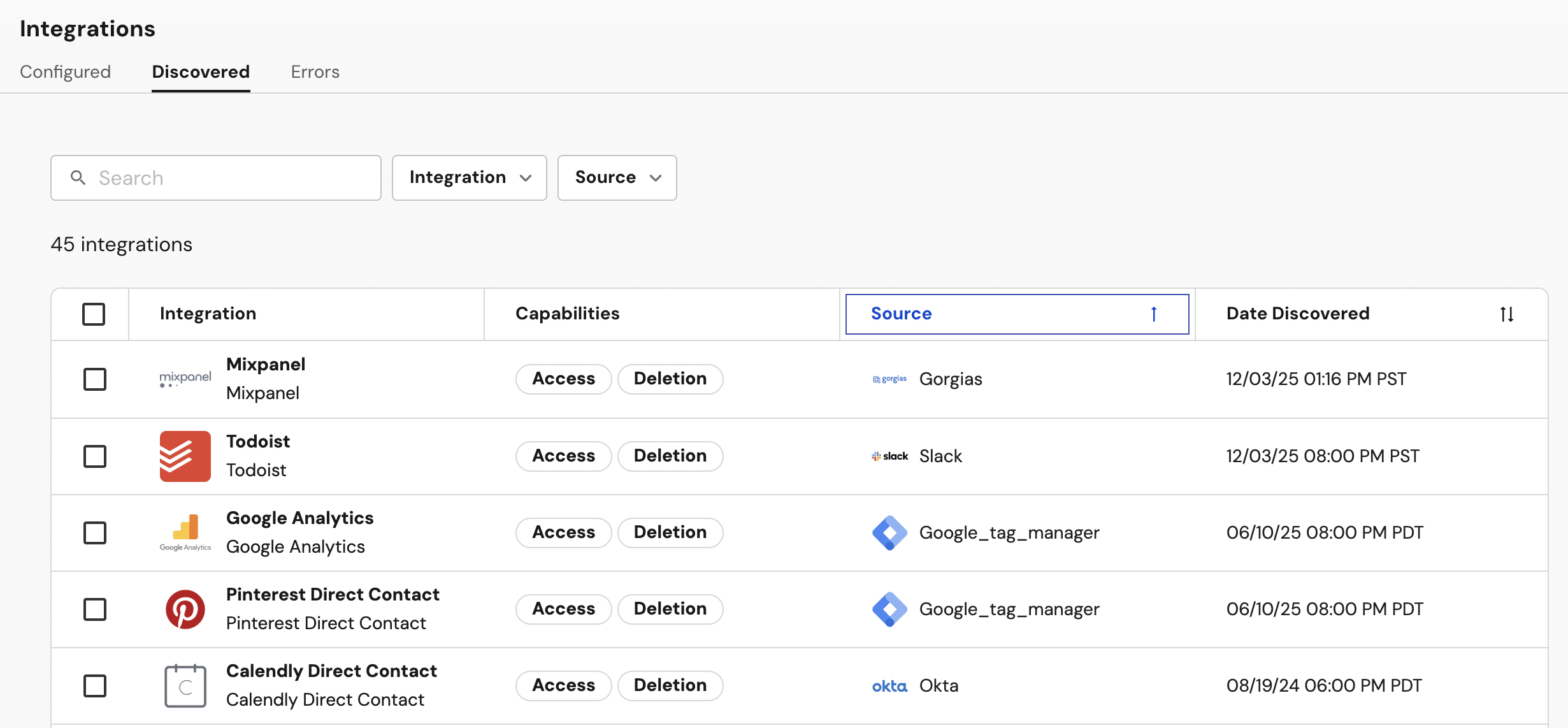Open the Integration filter dropdown

pyautogui.click(x=469, y=177)
